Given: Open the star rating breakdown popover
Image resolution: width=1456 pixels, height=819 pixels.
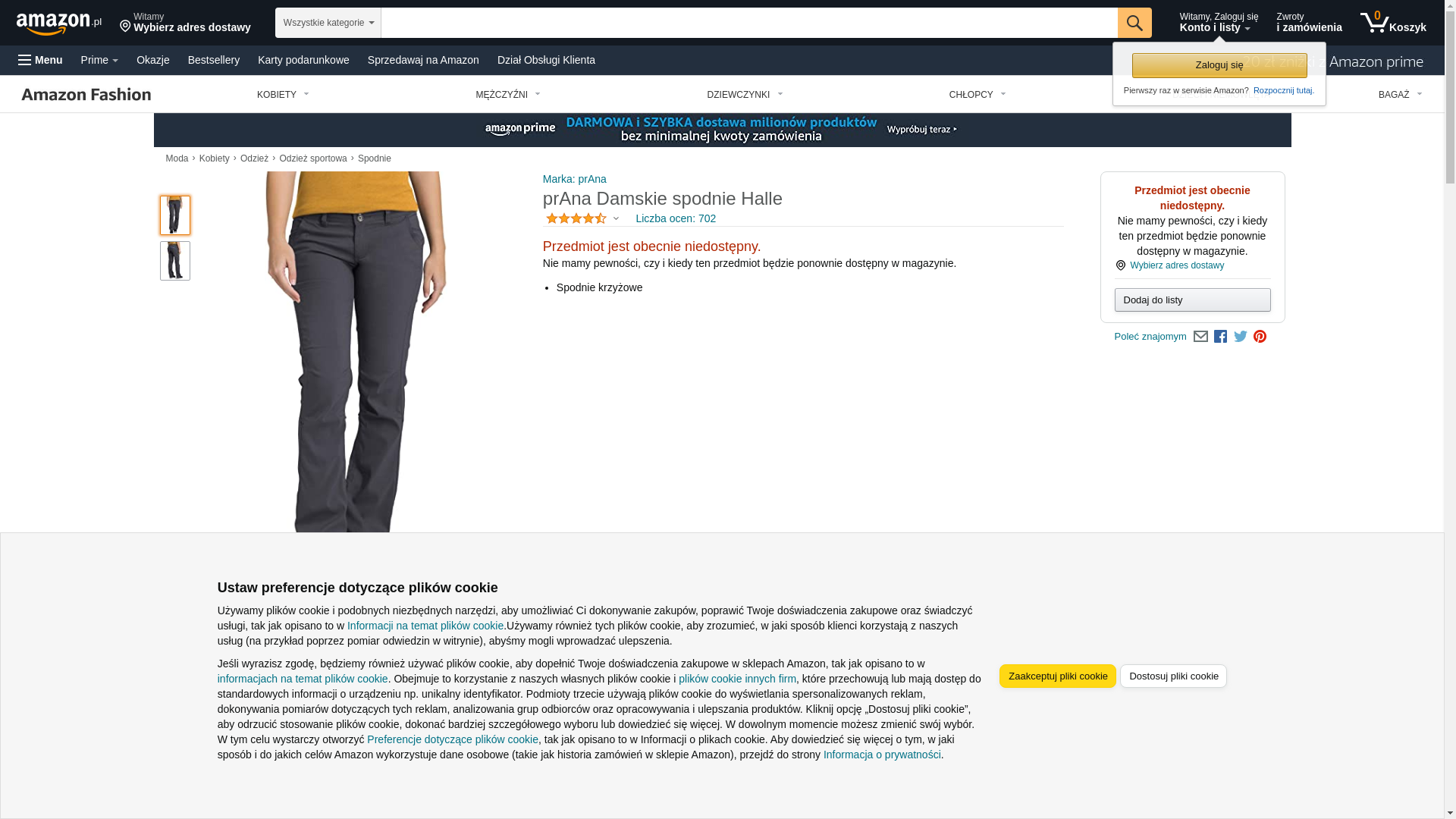Looking at the screenshot, I should pos(582,218).
